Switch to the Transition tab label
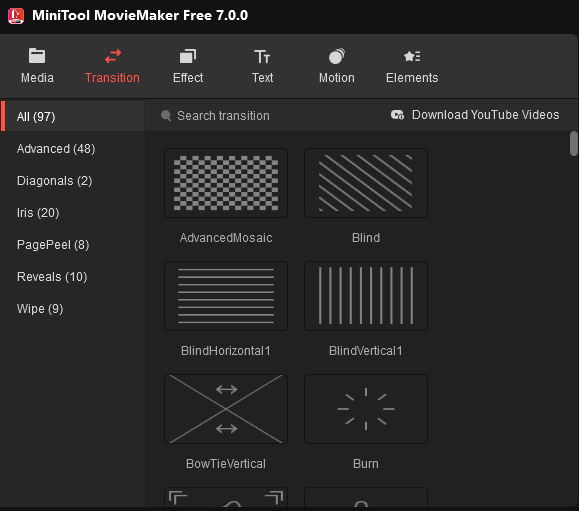This screenshot has height=511, width=579. 112,78
